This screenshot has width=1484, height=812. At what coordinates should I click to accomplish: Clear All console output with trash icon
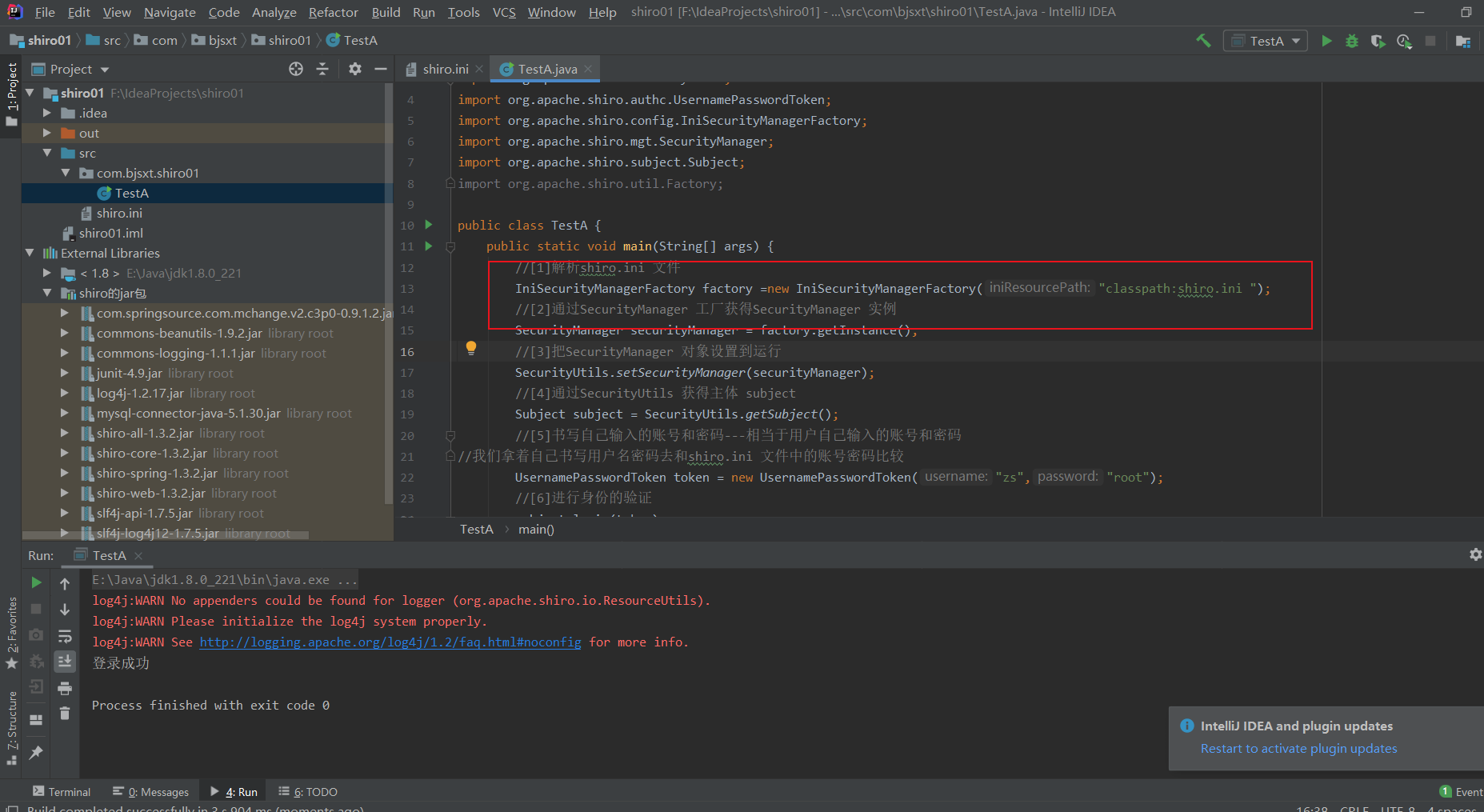tap(65, 714)
